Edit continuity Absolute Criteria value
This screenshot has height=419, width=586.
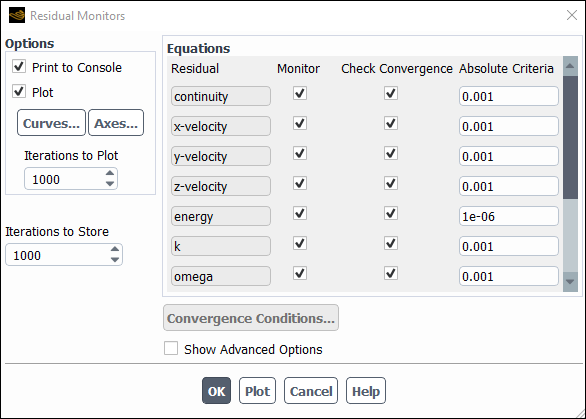pos(509,96)
